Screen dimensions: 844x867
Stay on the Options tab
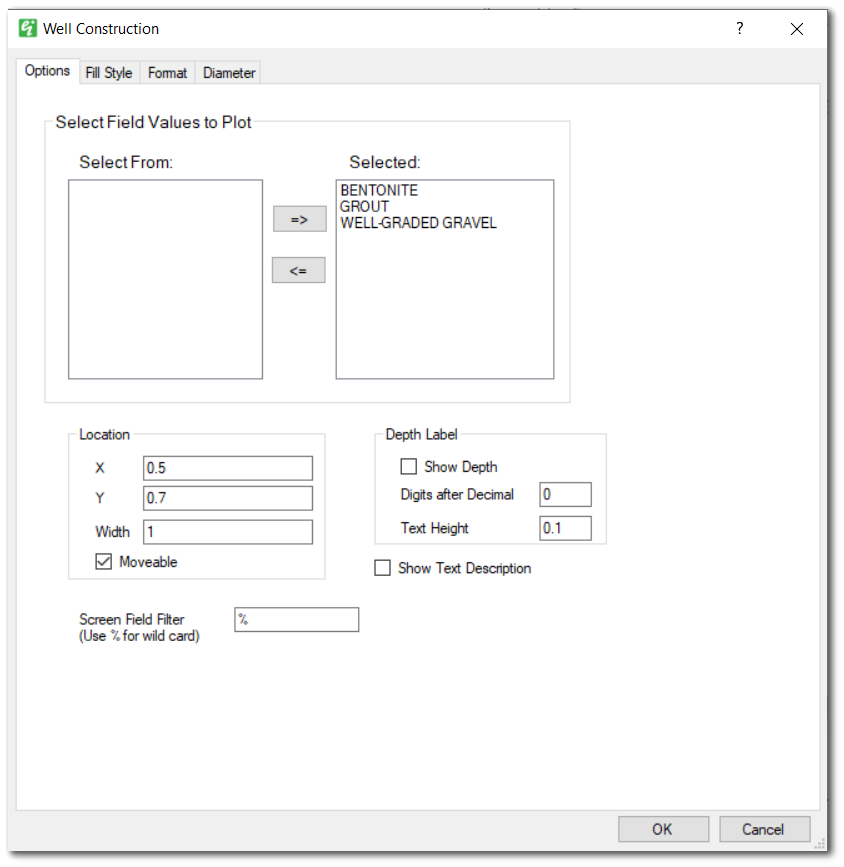pos(47,71)
